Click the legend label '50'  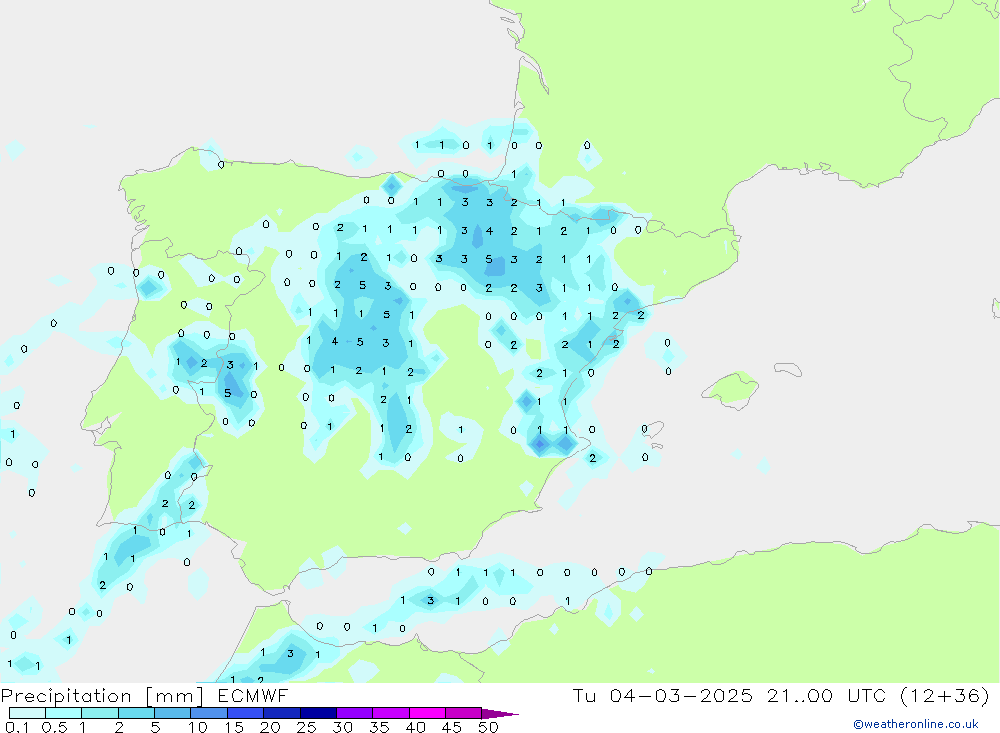(488, 727)
